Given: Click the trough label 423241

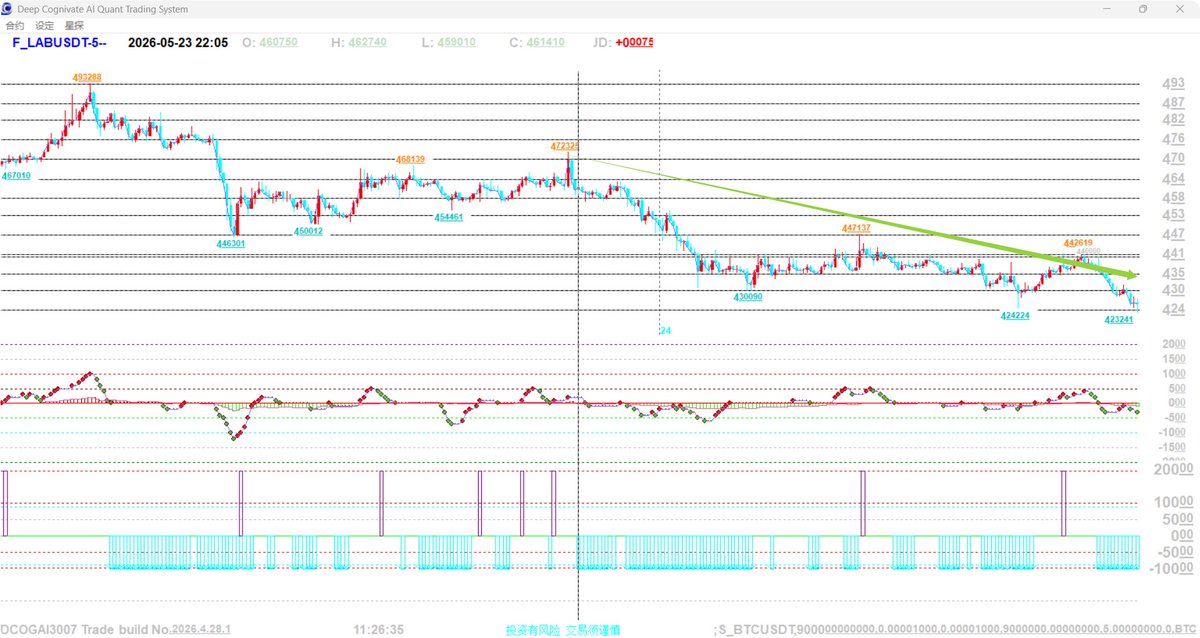Looking at the screenshot, I should coord(1118,320).
